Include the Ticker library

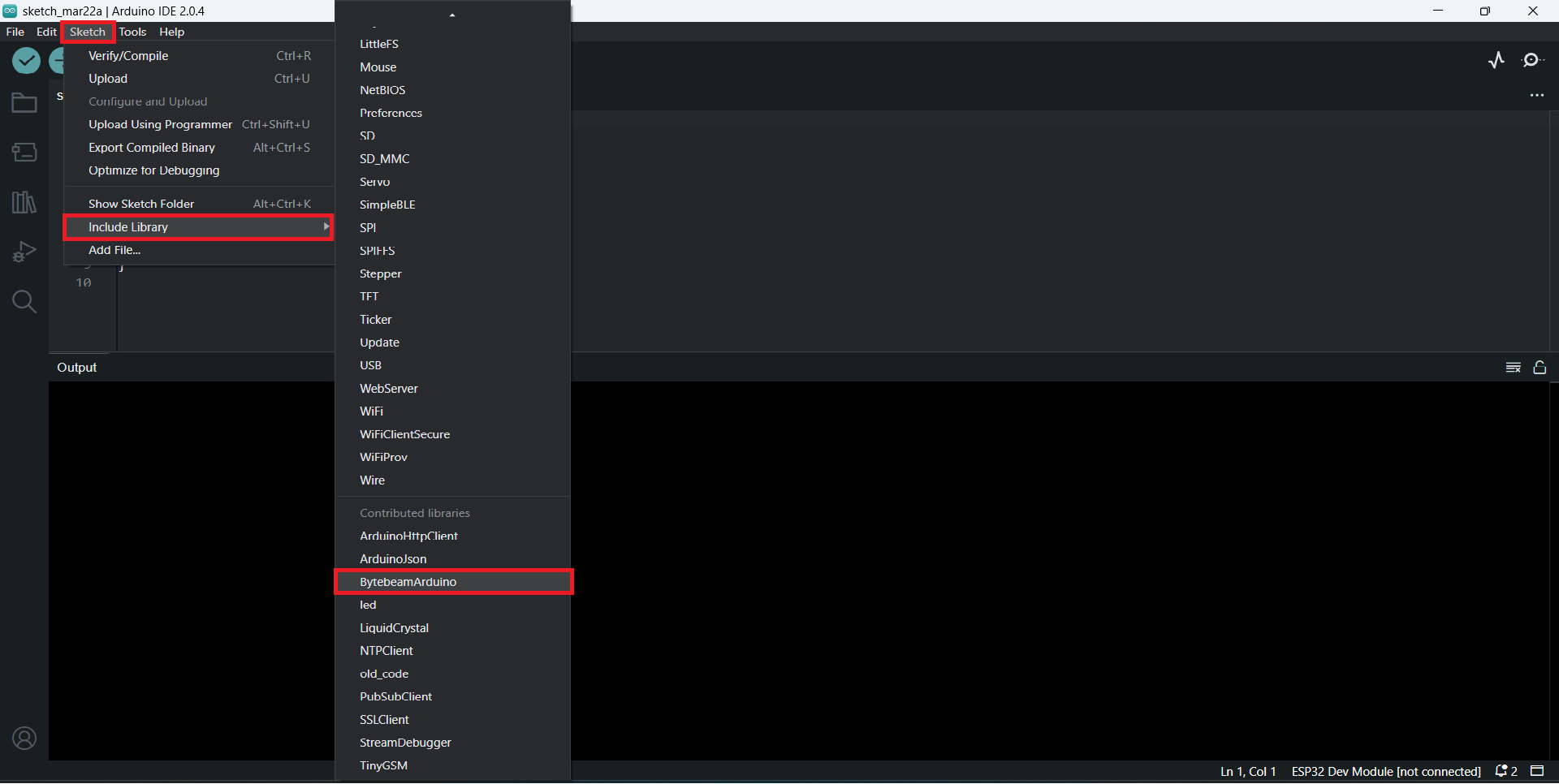pos(453,320)
